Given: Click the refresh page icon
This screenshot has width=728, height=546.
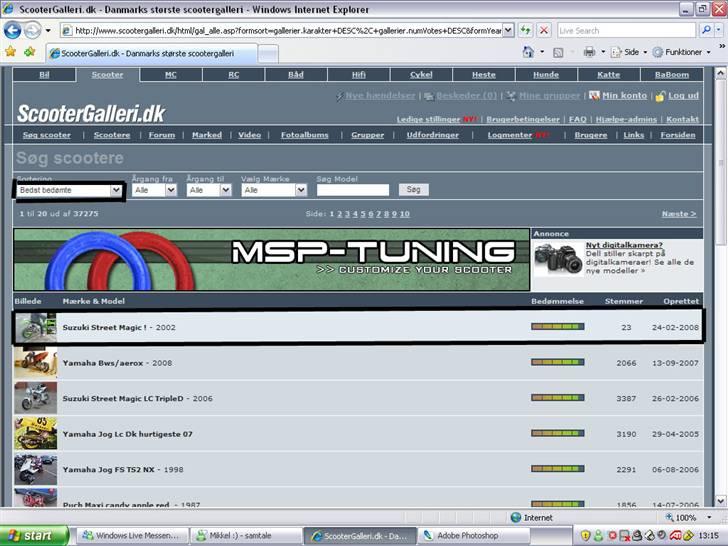Looking at the screenshot, I should [x=525, y=31].
